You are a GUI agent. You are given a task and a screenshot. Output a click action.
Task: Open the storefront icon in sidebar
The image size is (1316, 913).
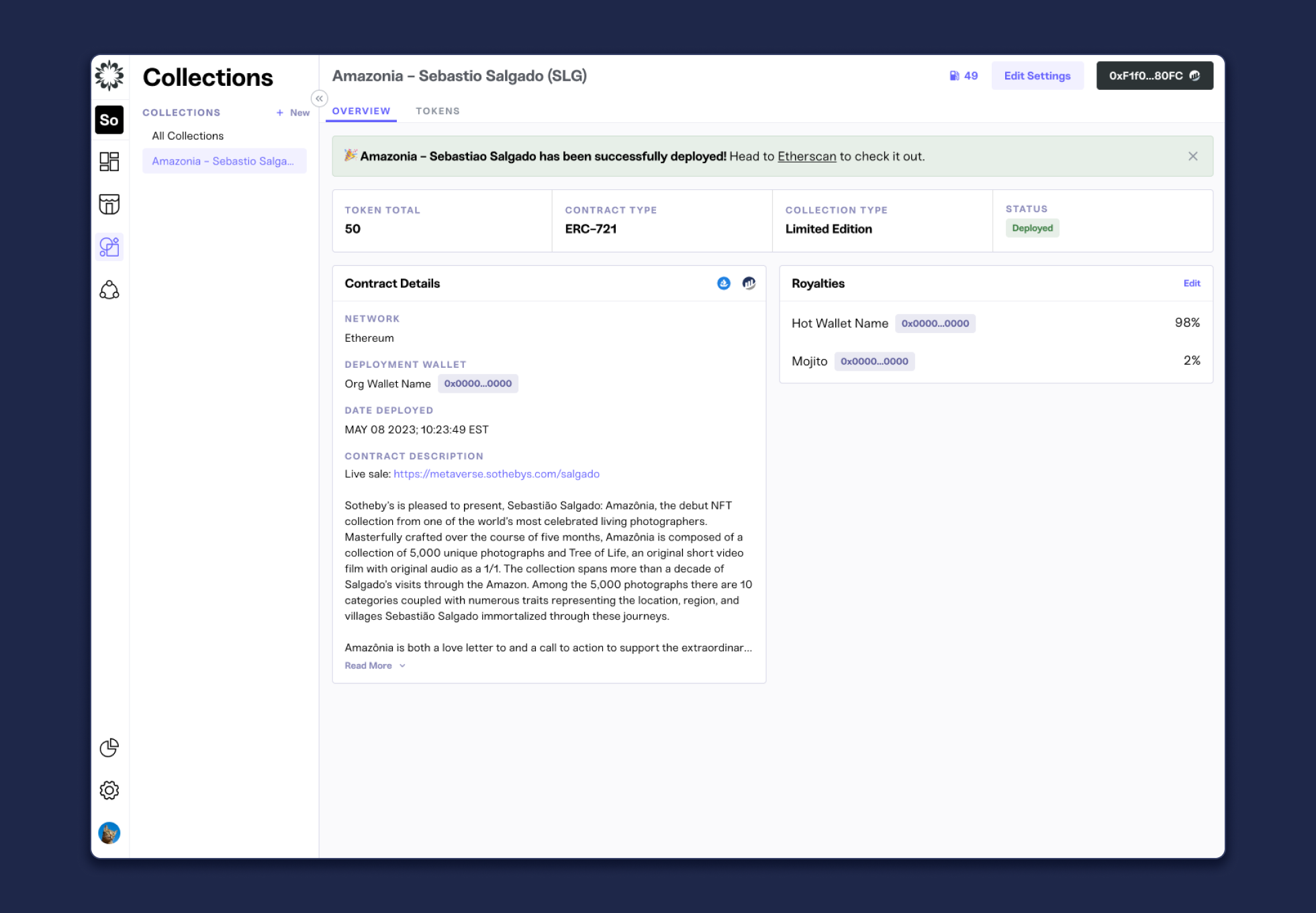coord(109,204)
